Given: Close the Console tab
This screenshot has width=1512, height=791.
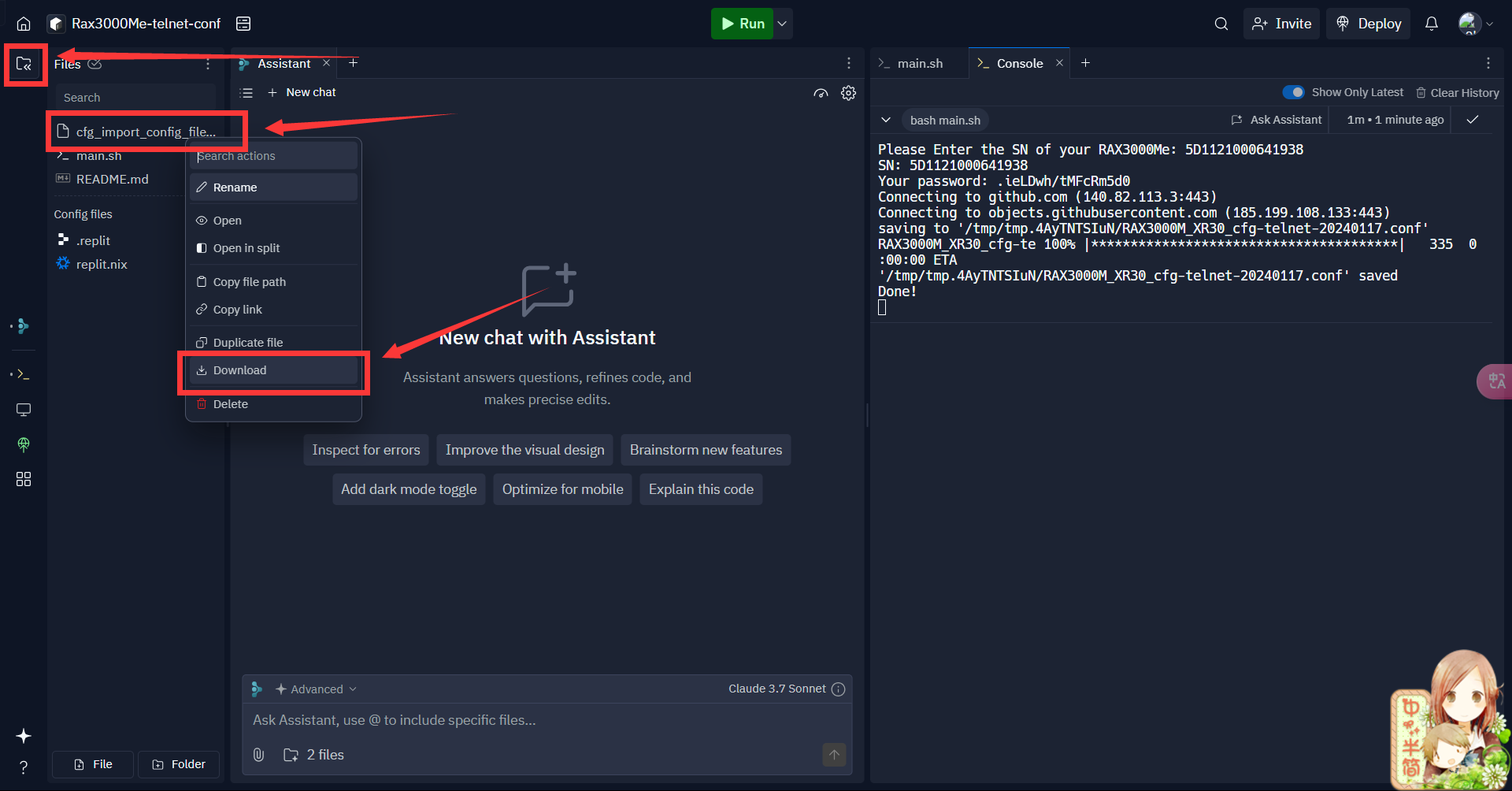Looking at the screenshot, I should pos(1059,63).
